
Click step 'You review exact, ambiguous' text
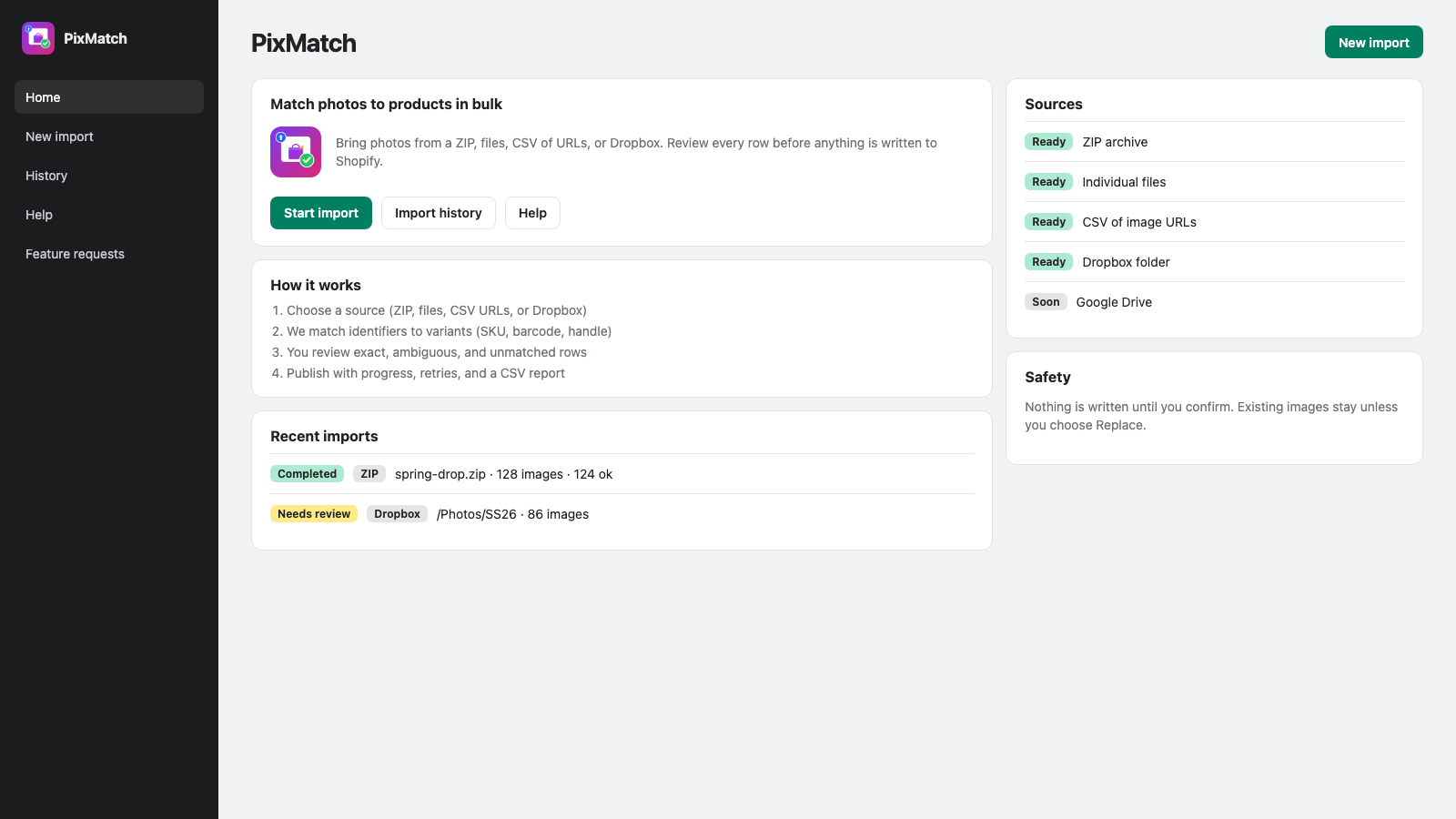click(x=437, y=352)
